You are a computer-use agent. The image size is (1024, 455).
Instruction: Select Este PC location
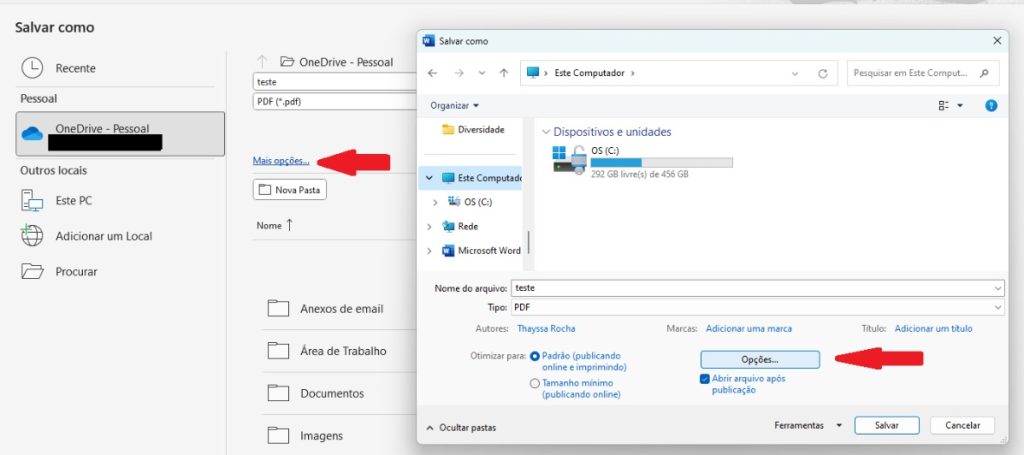[73, 200]
